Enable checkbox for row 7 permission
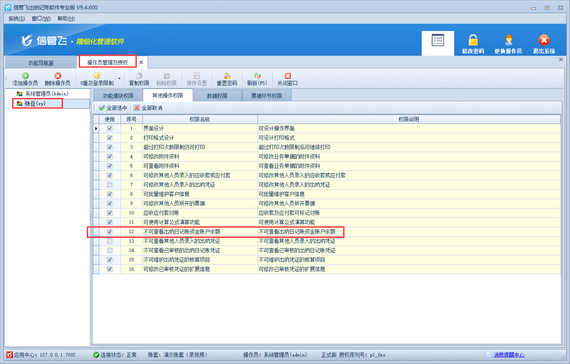570x364 pixels. 110,185
